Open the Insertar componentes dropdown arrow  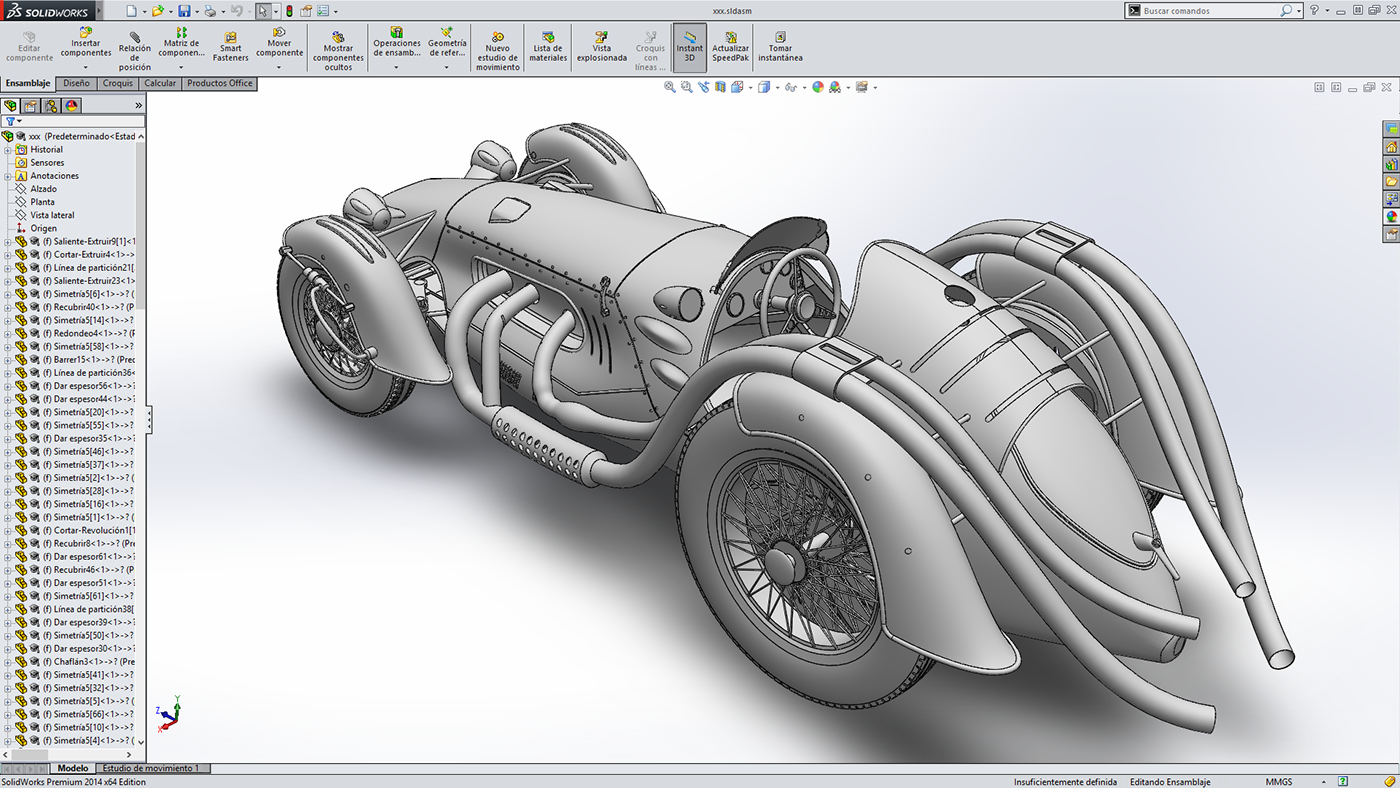pyautogui.click(x=86, y=67)
